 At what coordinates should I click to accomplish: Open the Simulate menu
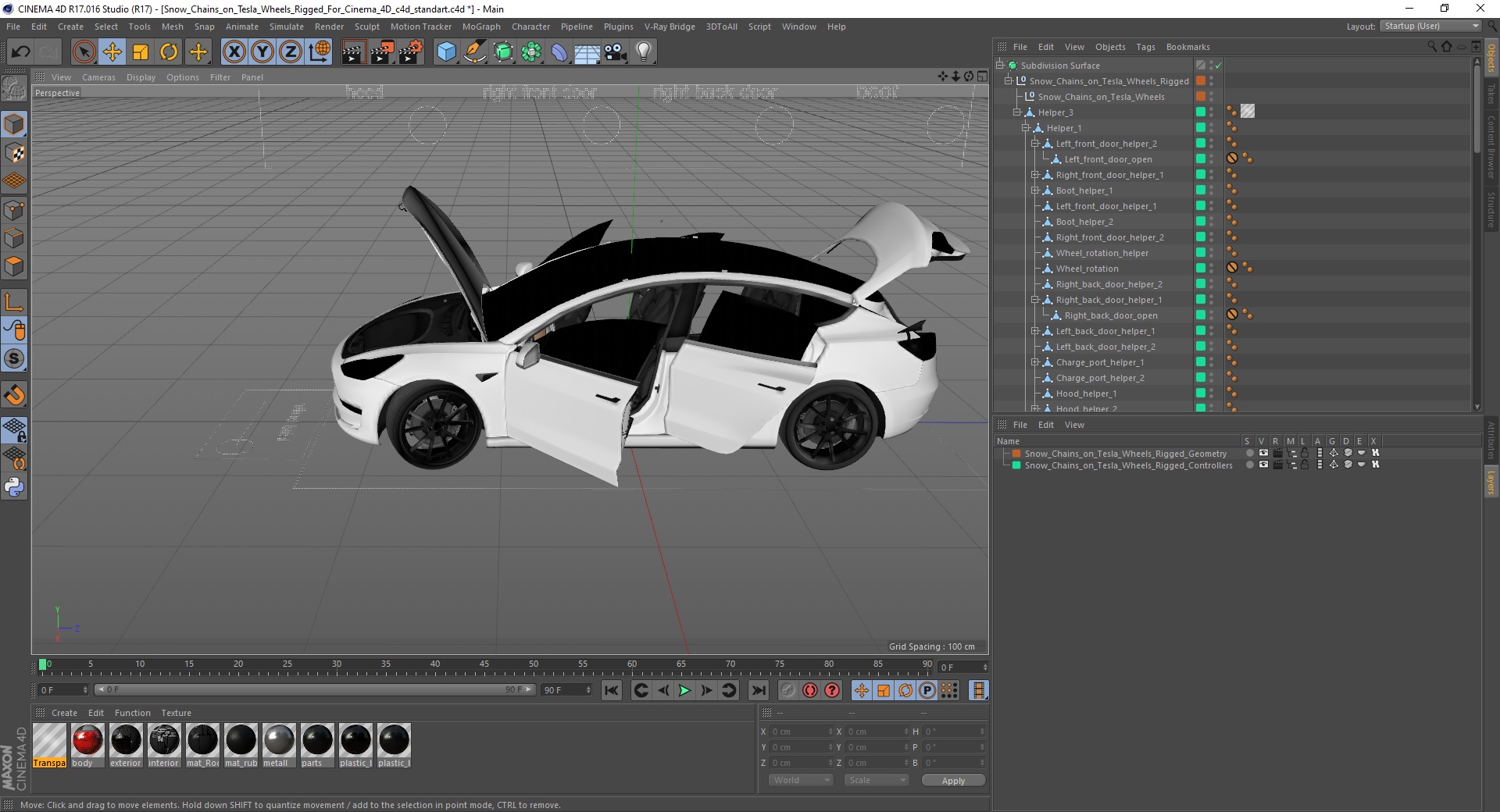pyautogui.click(x=286, y=27)
